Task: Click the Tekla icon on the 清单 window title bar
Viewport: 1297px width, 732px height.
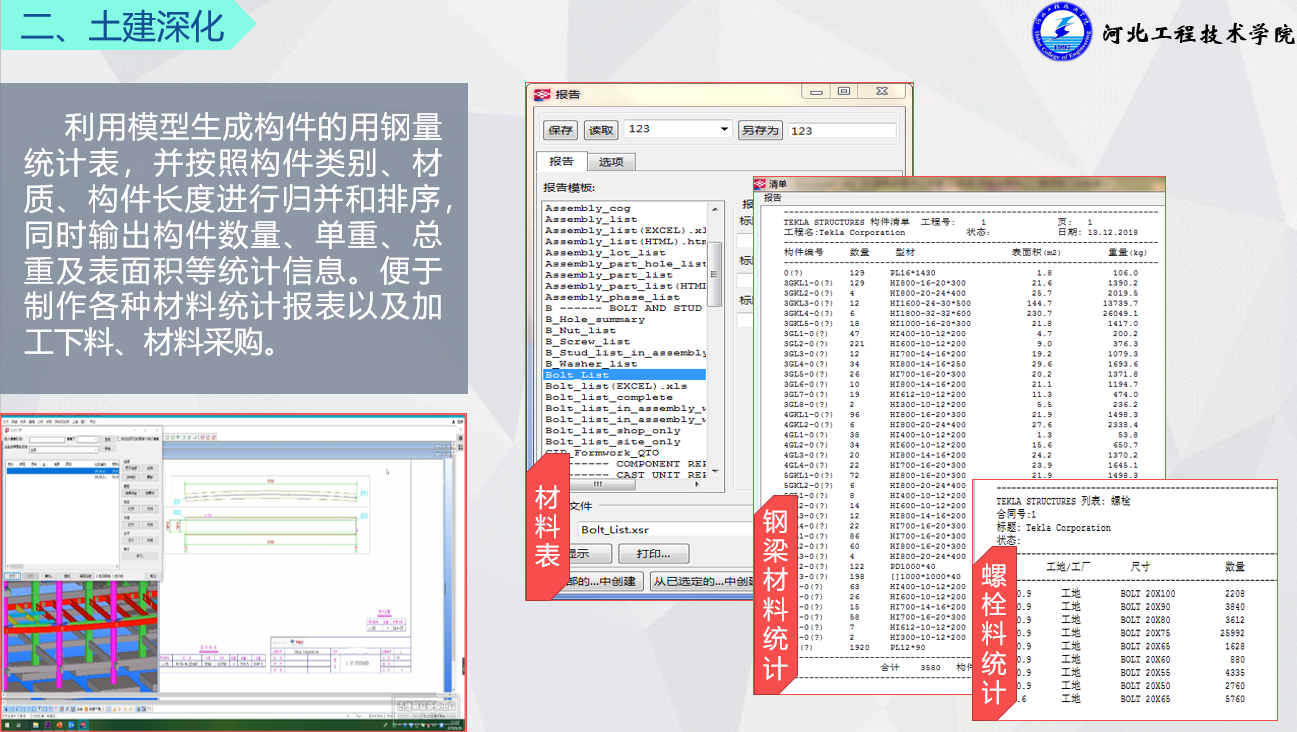Action: point(761,186)
